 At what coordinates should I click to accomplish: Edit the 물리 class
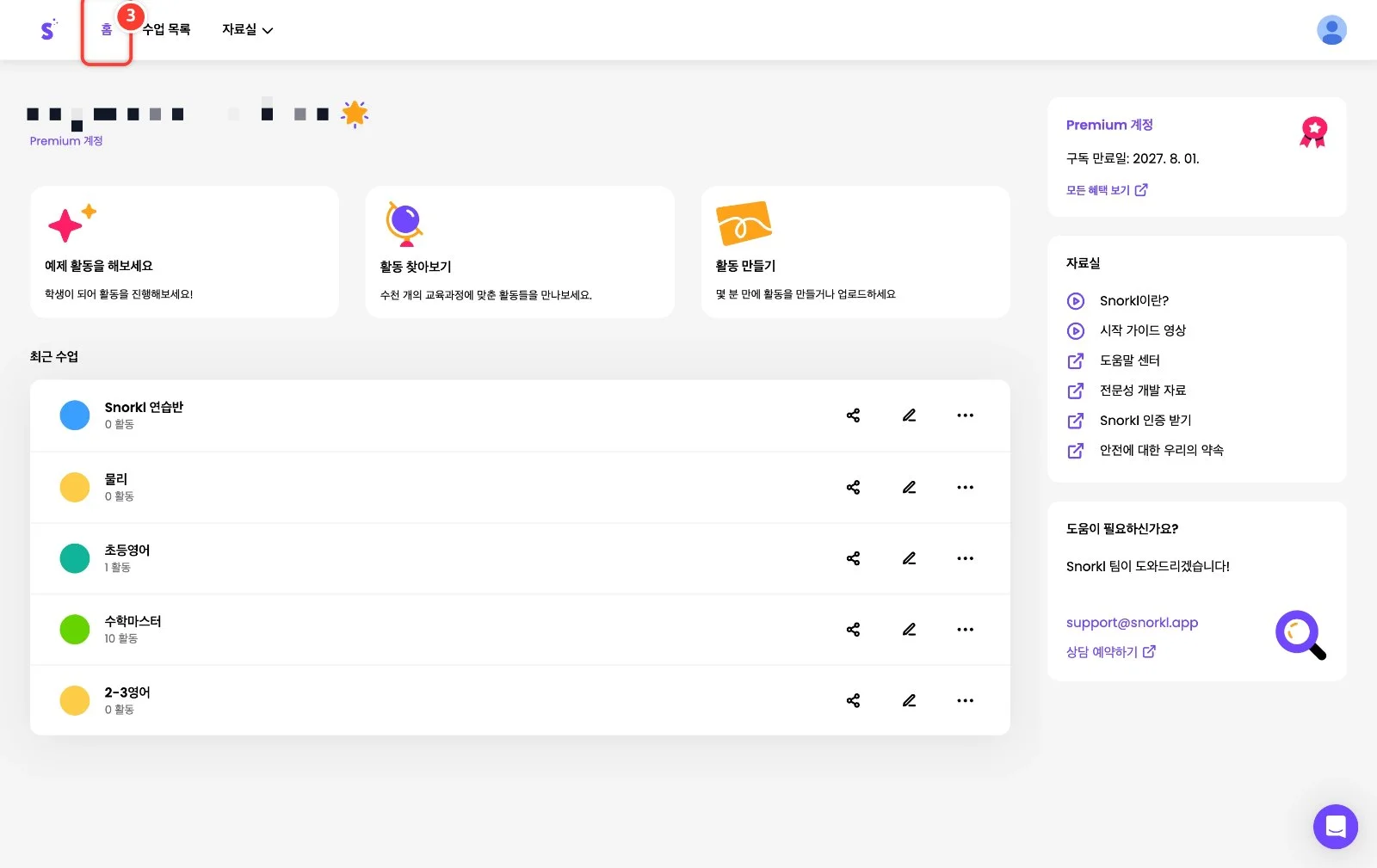(909, 488)
